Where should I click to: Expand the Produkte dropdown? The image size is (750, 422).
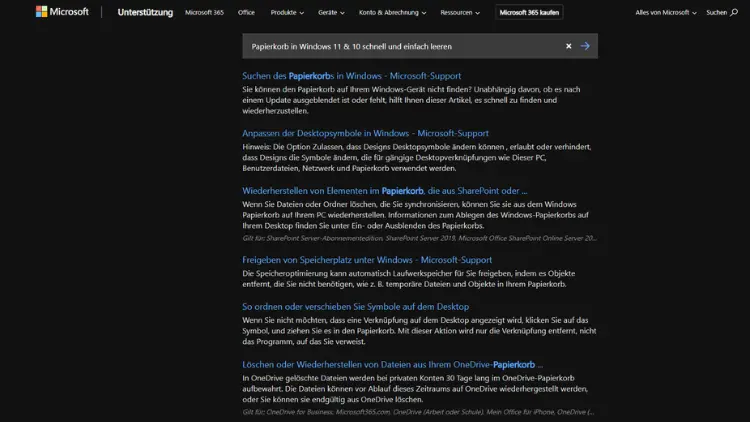pyautogui.click(x=287, y=12)
